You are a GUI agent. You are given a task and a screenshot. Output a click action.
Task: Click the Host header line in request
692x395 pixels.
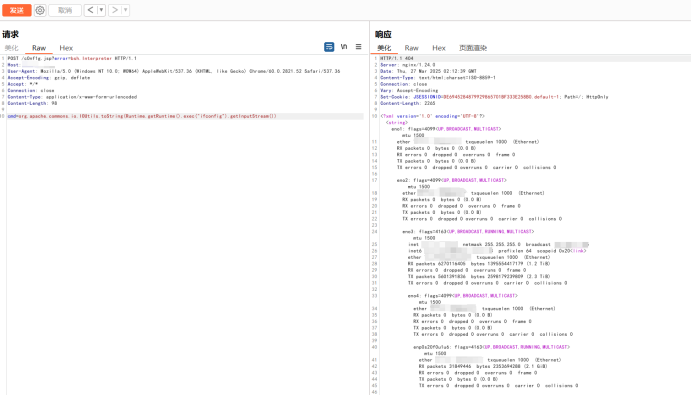pyautogui.click(x=31, y=65)
